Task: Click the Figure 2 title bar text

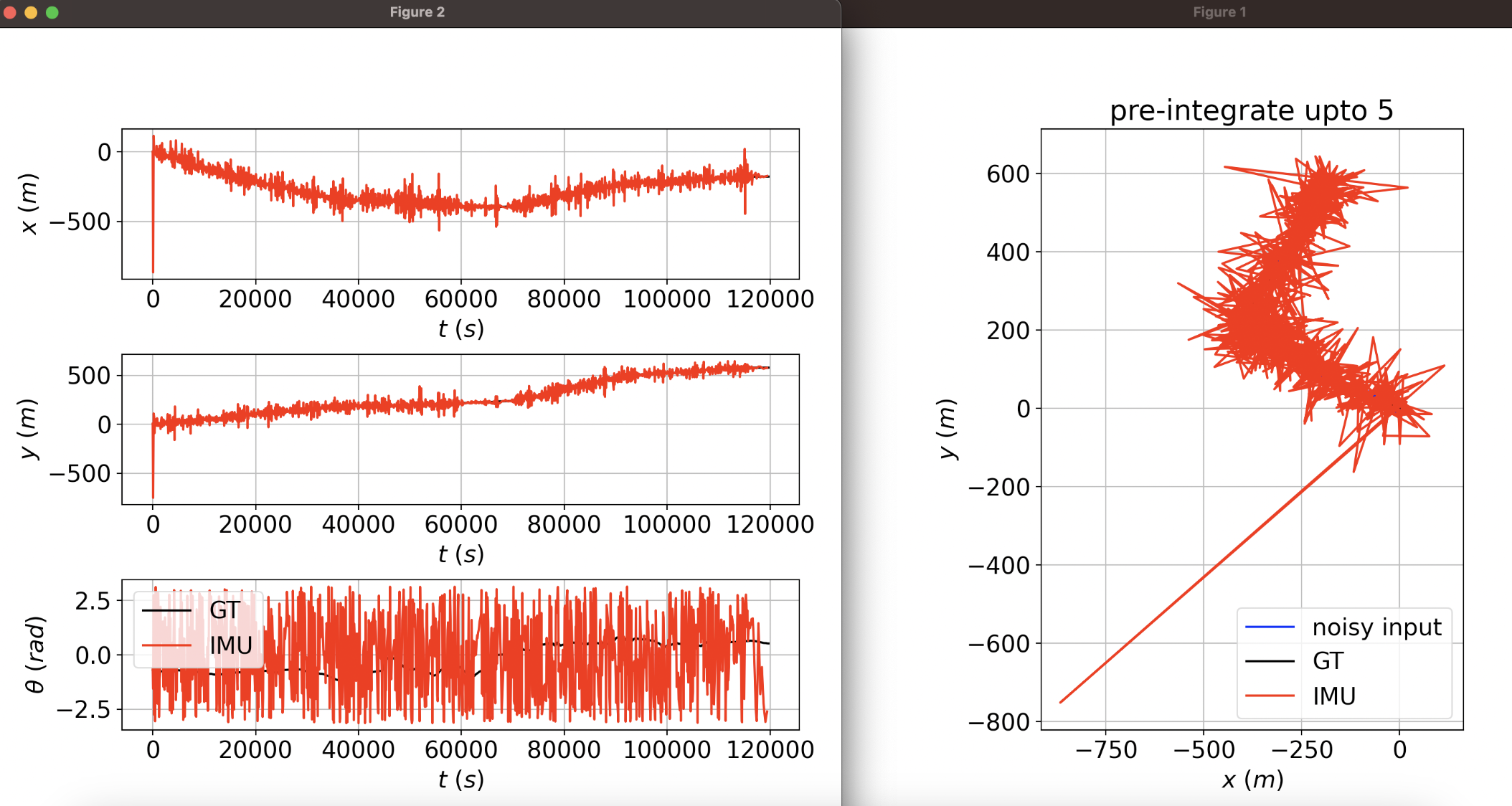Action: point(417,12)
